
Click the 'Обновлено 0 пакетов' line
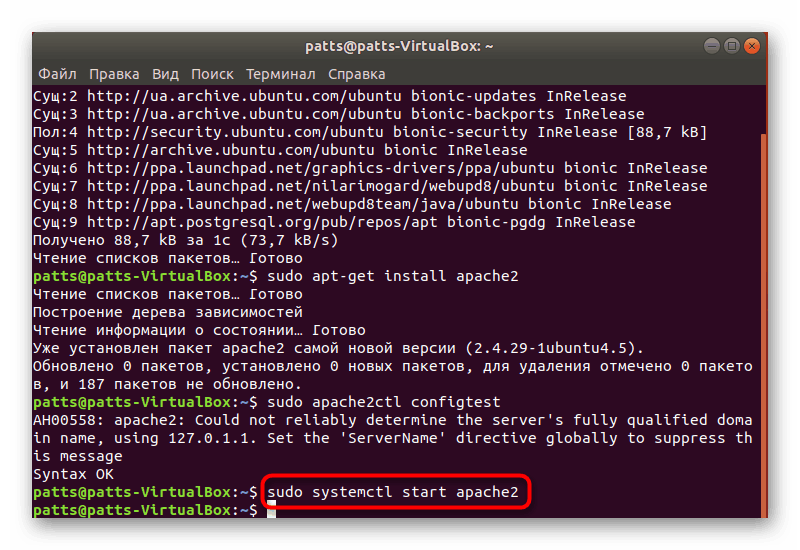coord(392,375)
